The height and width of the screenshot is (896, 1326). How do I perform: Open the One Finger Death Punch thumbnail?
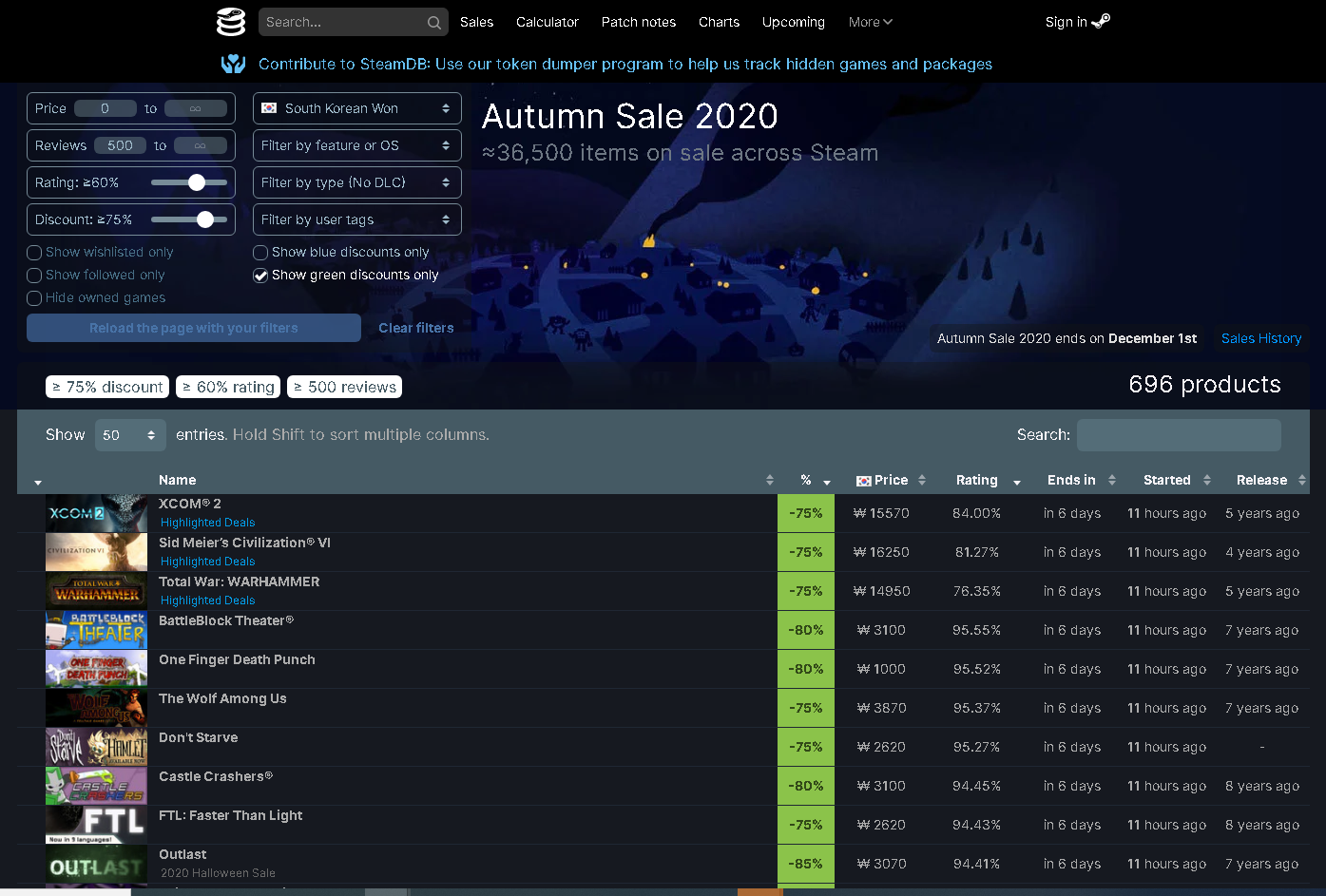click(96, 669)
